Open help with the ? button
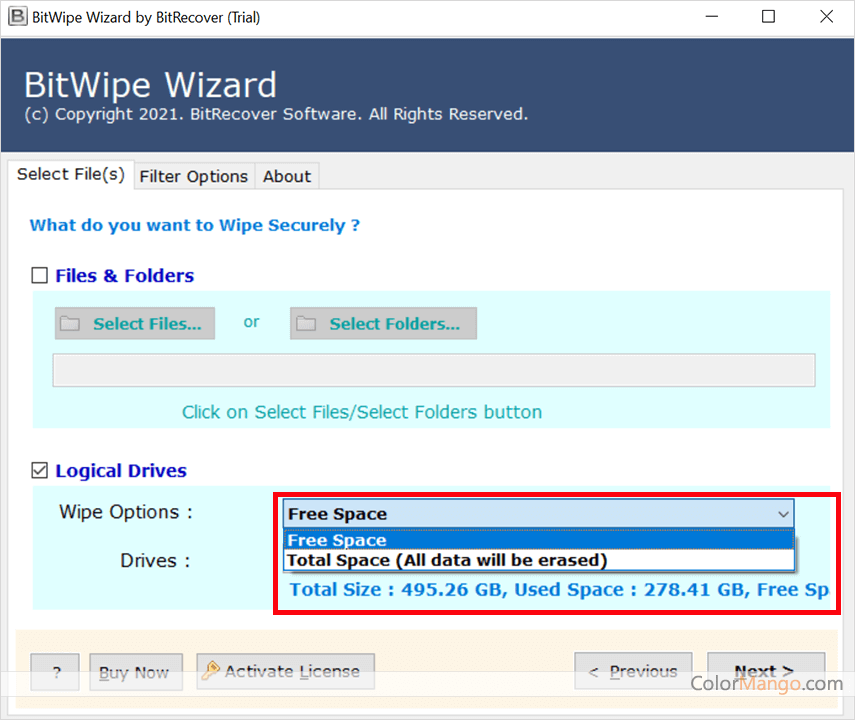 [x=55, y=672]
